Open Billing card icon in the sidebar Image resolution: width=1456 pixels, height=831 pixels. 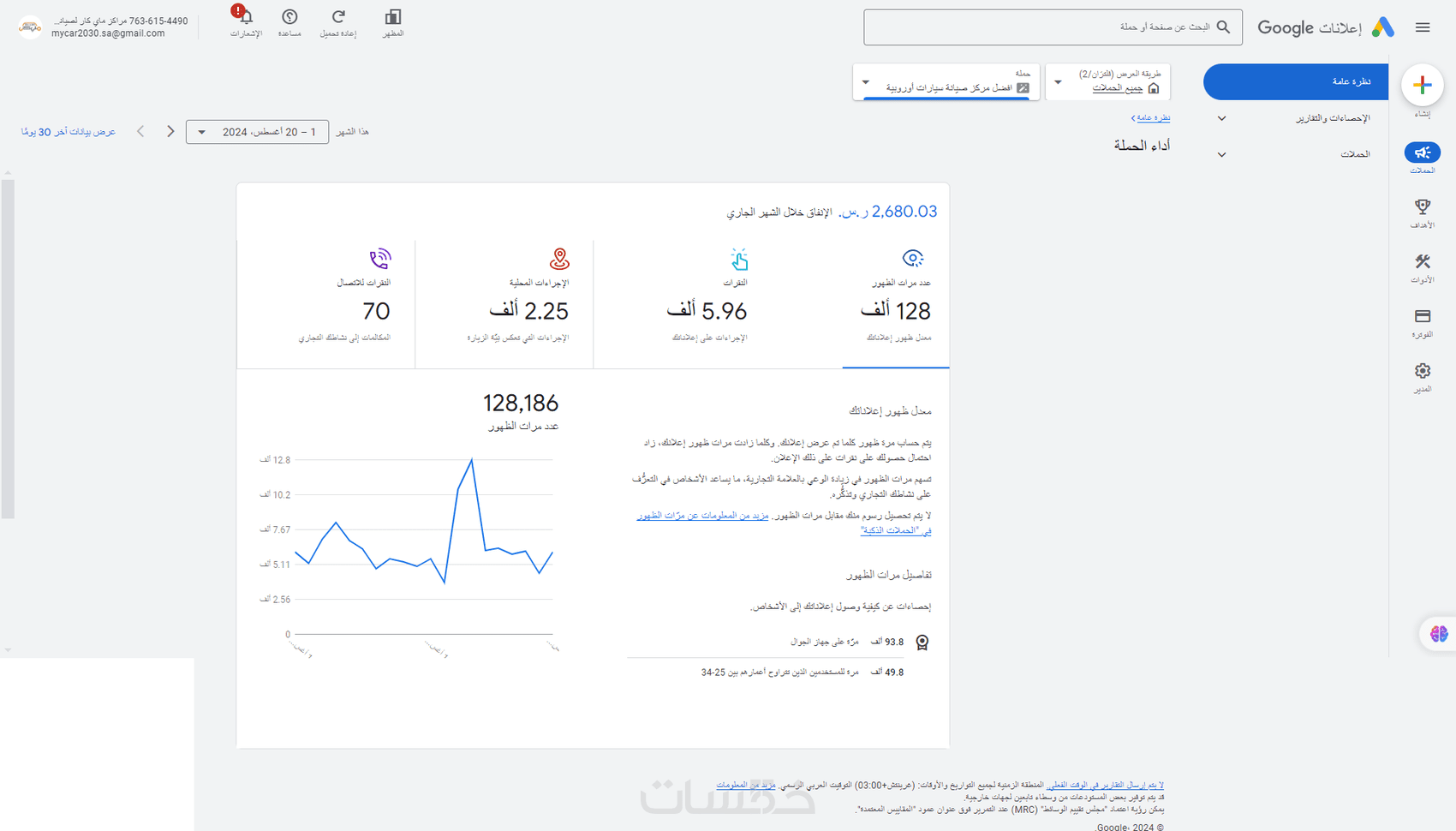1422,316
